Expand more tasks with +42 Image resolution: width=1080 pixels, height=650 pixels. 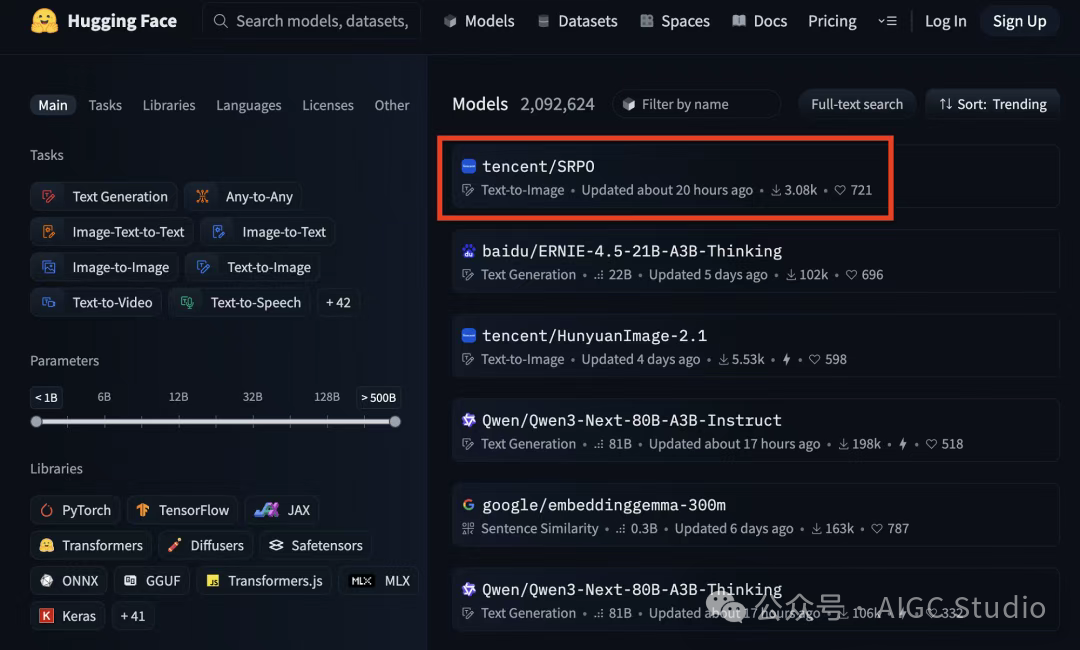click(338, 302)
